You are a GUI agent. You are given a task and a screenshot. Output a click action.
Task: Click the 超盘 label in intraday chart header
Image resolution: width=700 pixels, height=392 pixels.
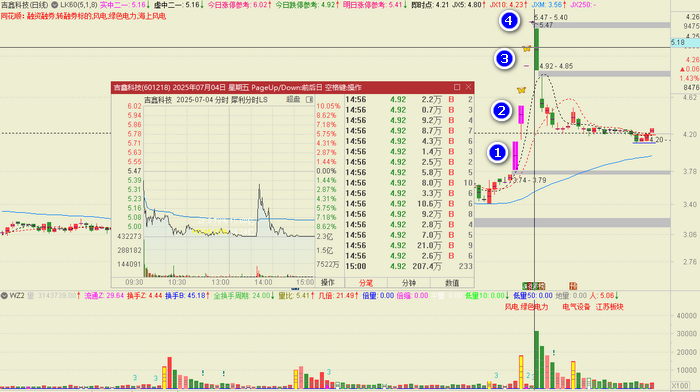(293, 100)
